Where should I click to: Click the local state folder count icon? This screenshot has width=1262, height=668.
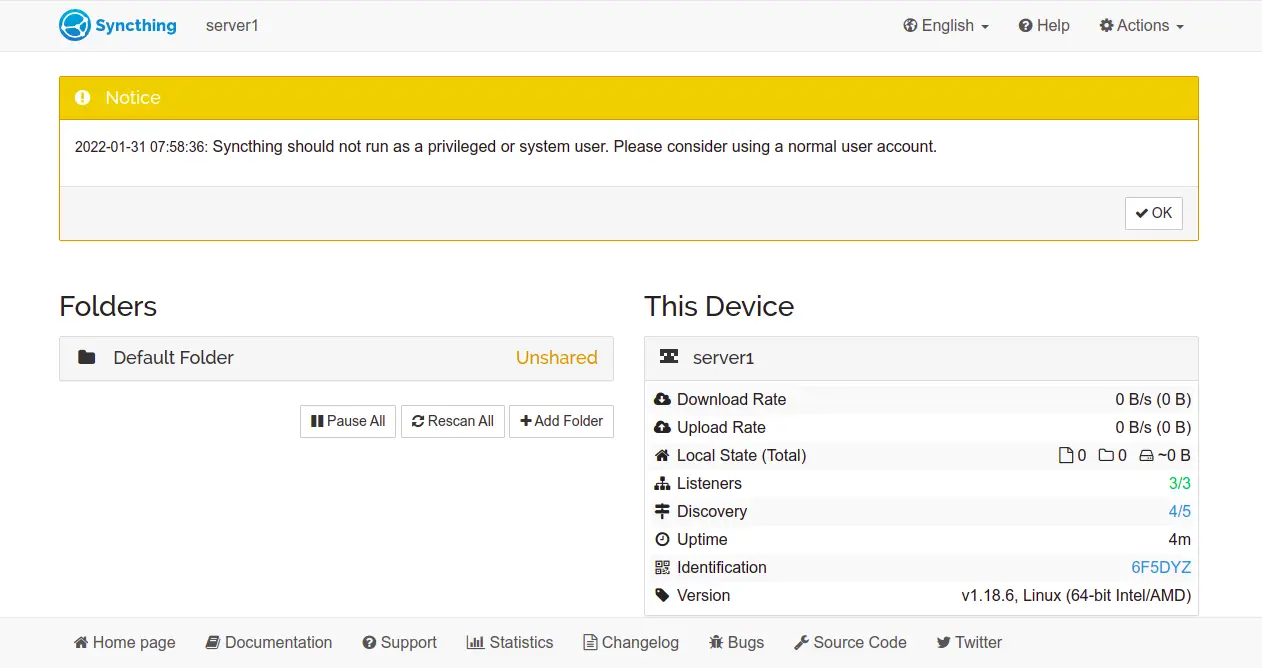[1106, 455]
